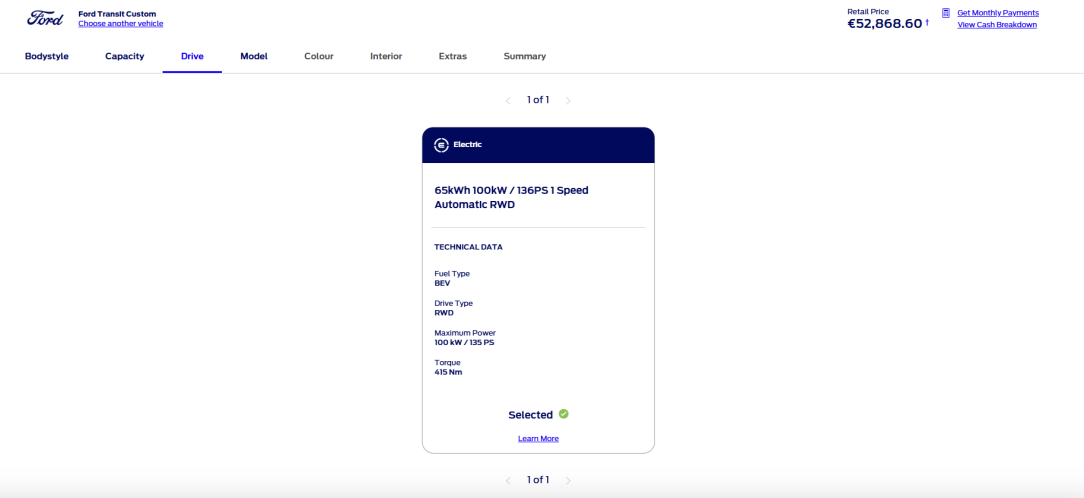Switch to the Capacity tab
1084x498 pixels.
click(124, 56)
